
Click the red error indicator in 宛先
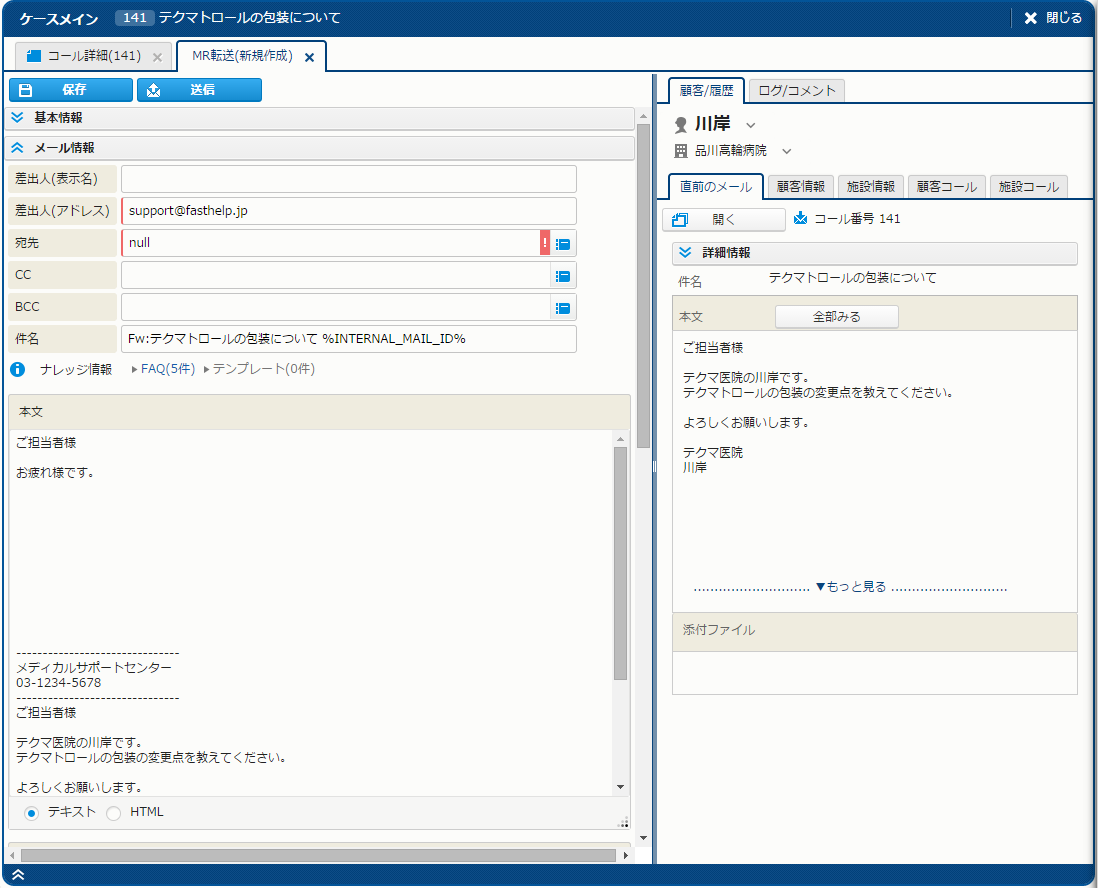tap(545, 243)
